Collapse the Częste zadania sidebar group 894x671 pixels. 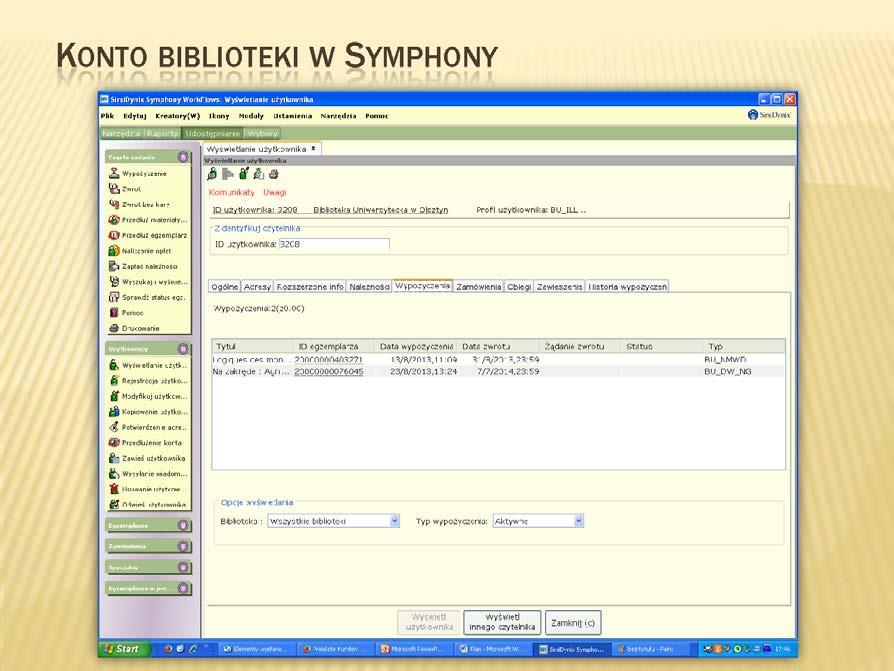coord(183,157)
